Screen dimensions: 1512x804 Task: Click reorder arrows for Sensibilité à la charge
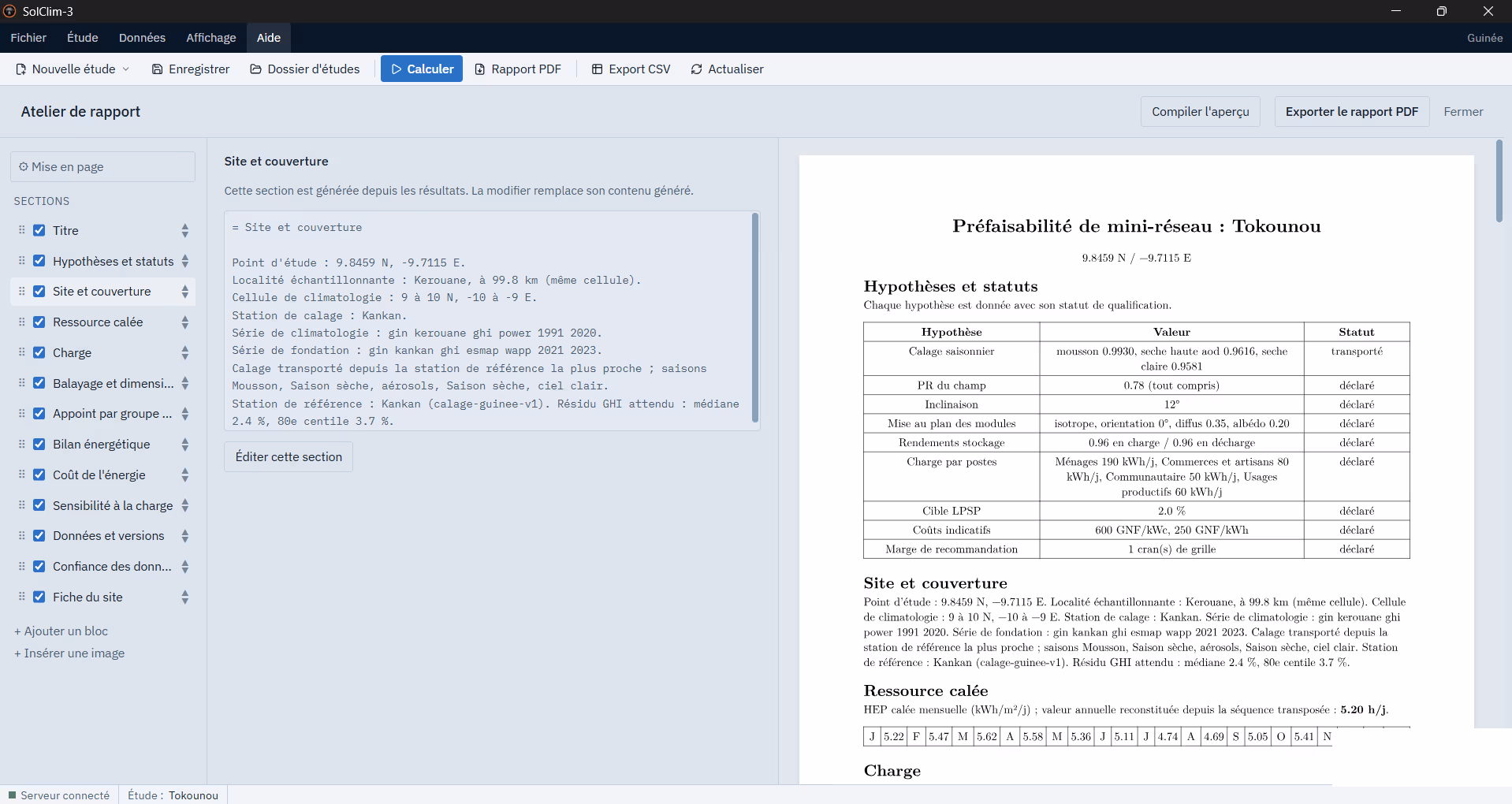point(185,505)
